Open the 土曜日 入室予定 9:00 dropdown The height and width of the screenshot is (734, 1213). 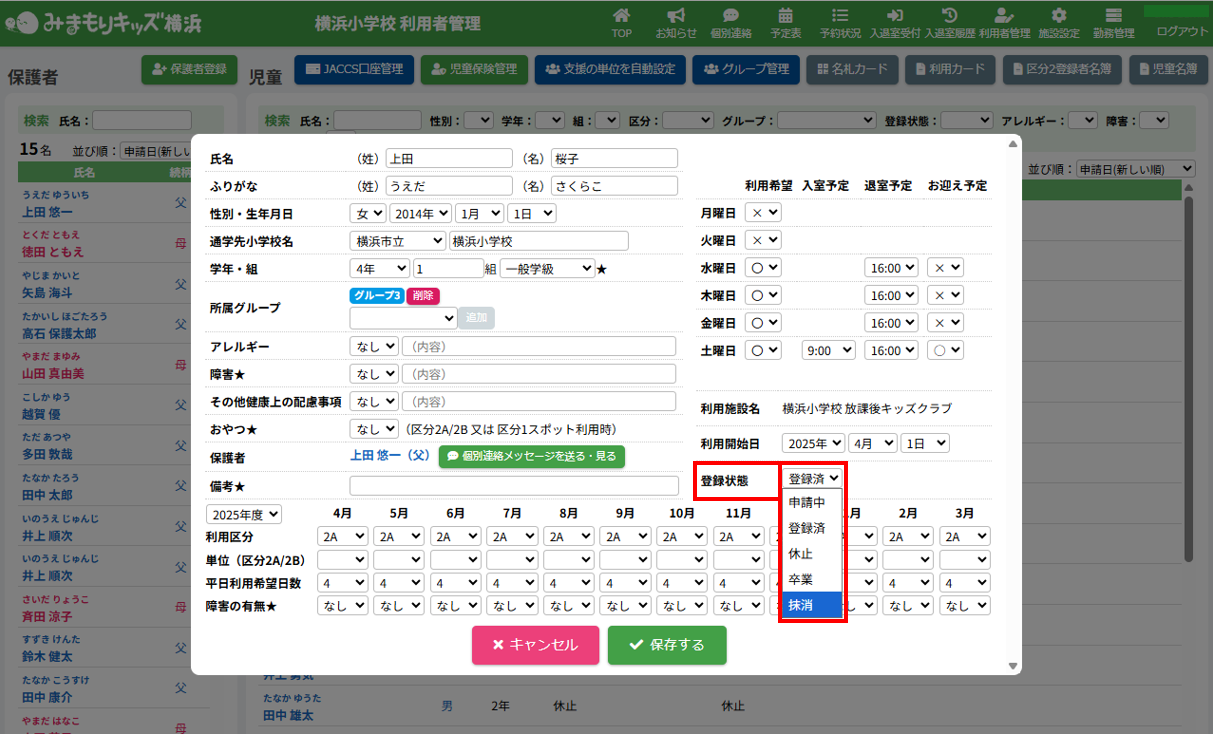[x=829, y=351]
